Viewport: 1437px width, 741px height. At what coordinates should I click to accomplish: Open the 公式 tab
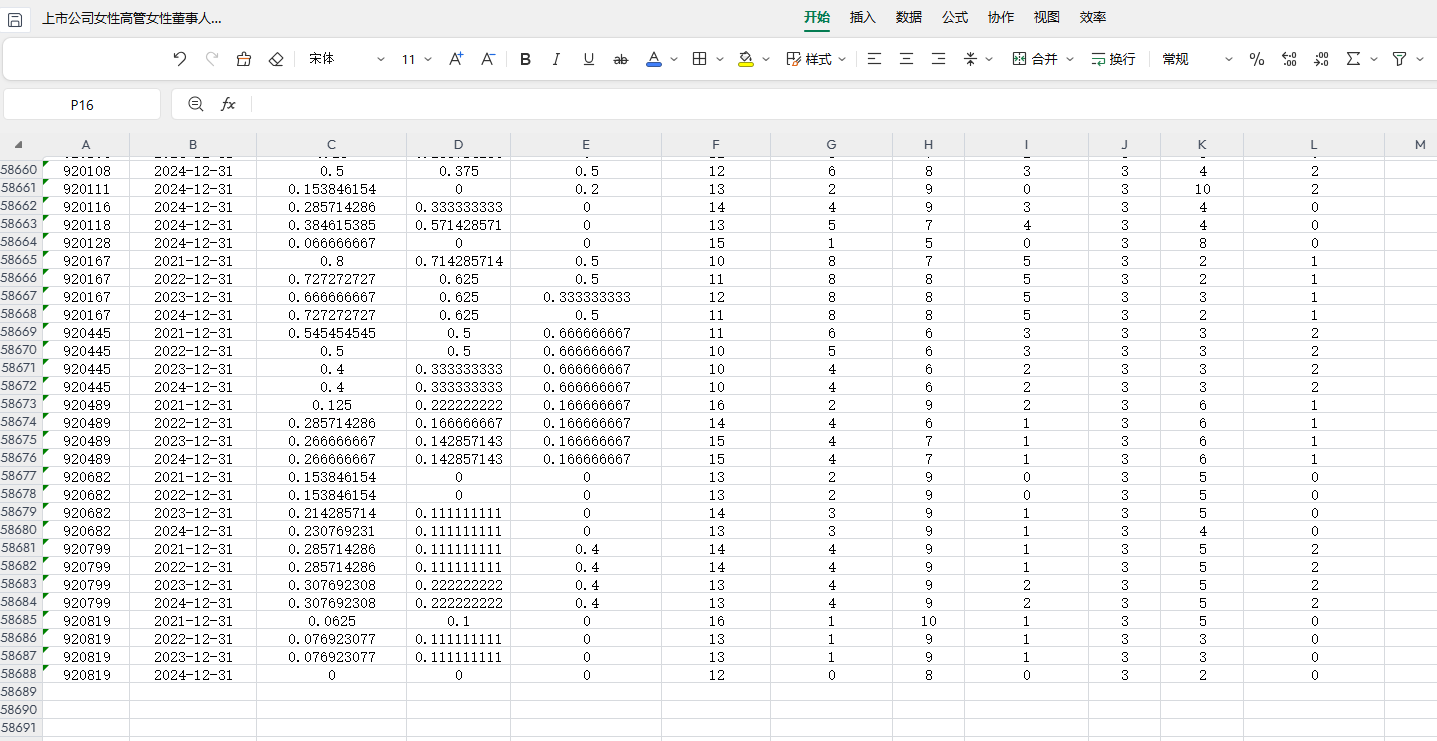[x=954, y=17]
